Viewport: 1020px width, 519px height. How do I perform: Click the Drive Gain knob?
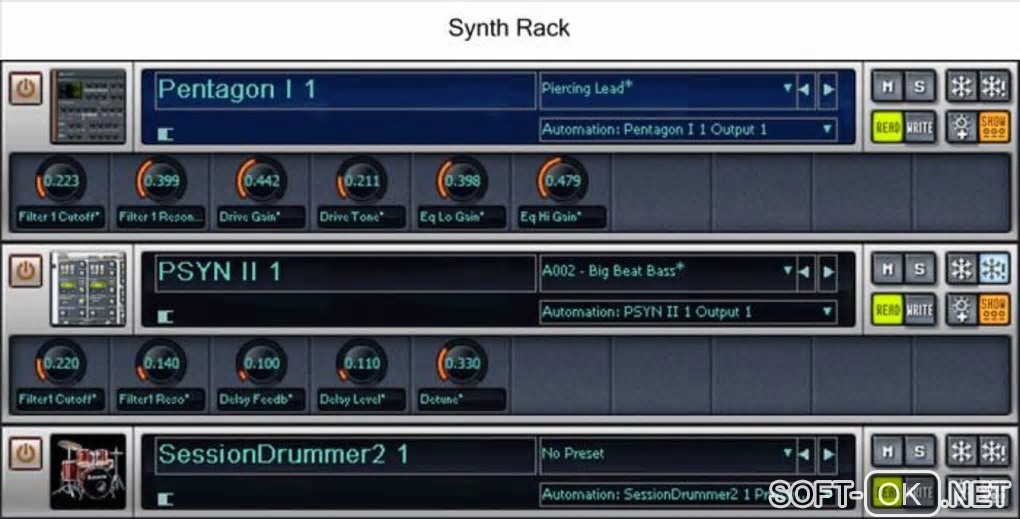[x=261, y=180]
